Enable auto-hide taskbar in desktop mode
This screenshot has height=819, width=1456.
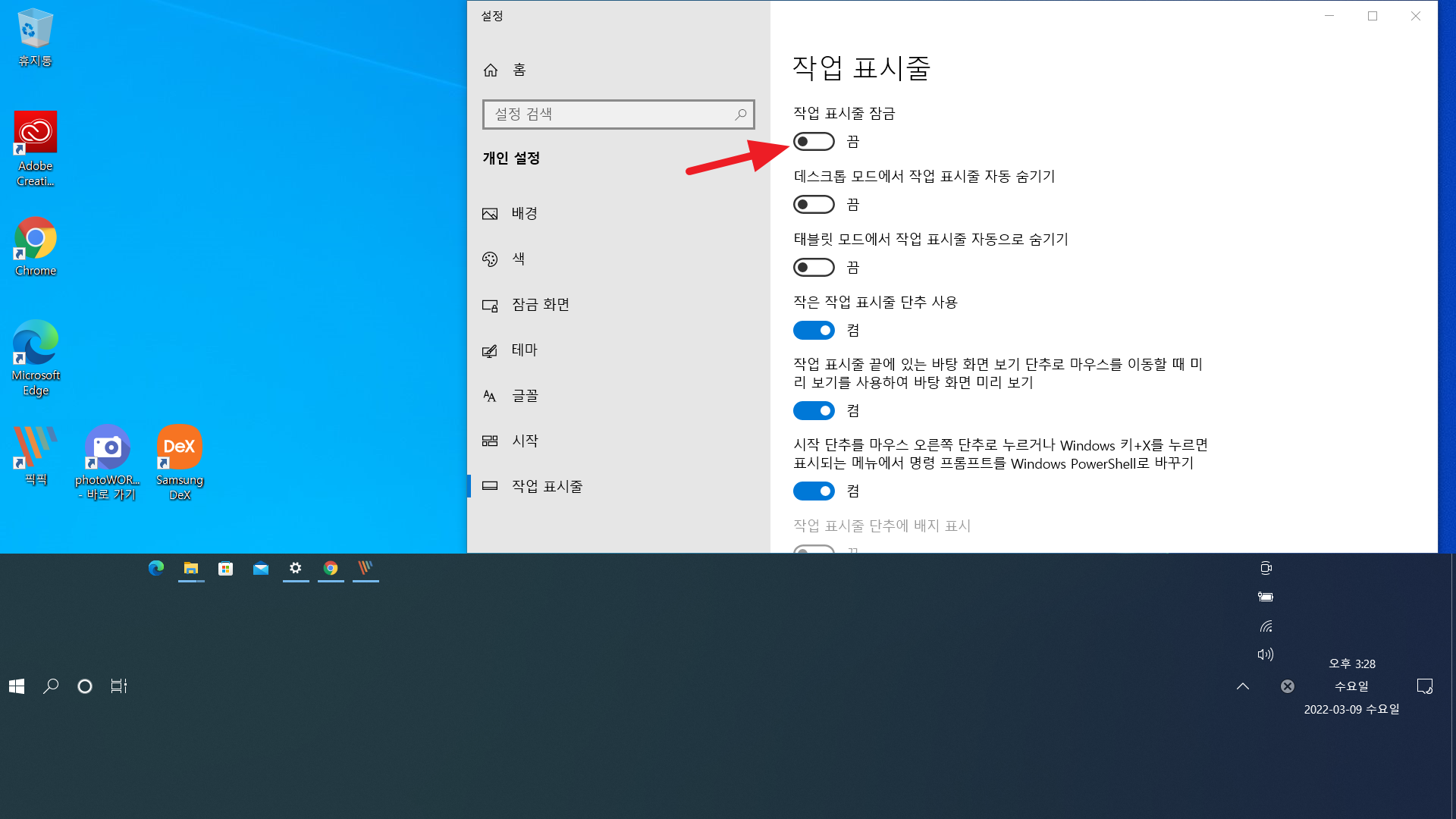[814, 205]
